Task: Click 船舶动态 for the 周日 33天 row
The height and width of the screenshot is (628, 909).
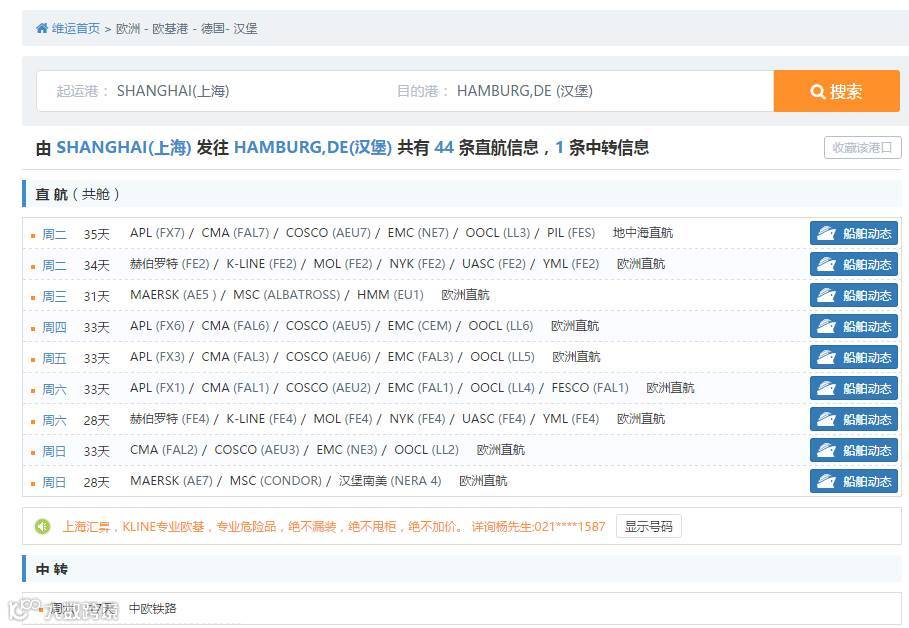Action: (x=853, y=451)
